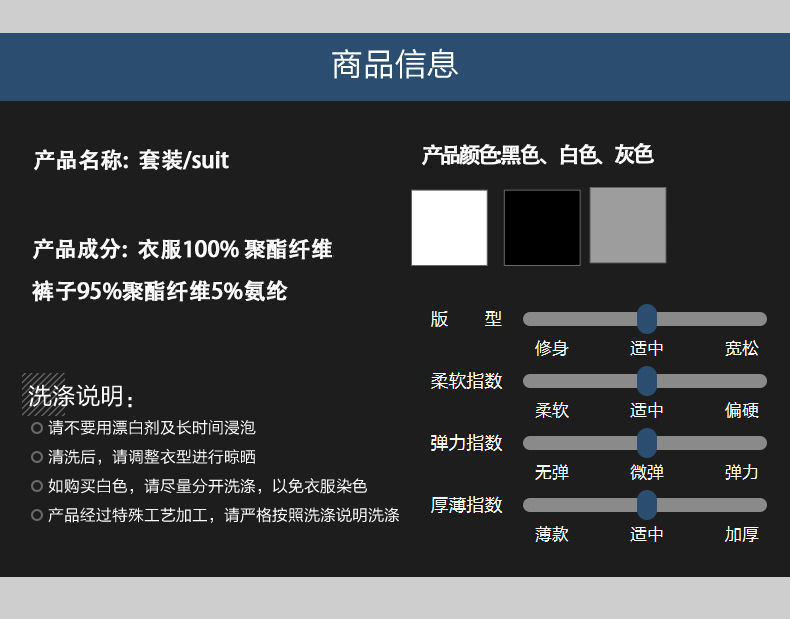Viewport: 790px width, 619px height.
Task: Click the black color swatch
Action: pos(542,228)
